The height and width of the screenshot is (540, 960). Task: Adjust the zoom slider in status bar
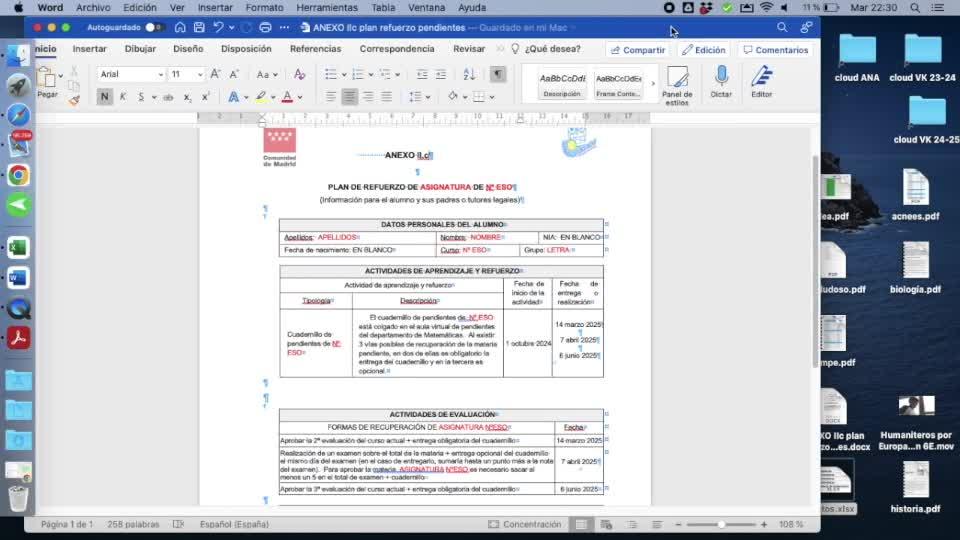pyautogui.click(x=721, y=524)
